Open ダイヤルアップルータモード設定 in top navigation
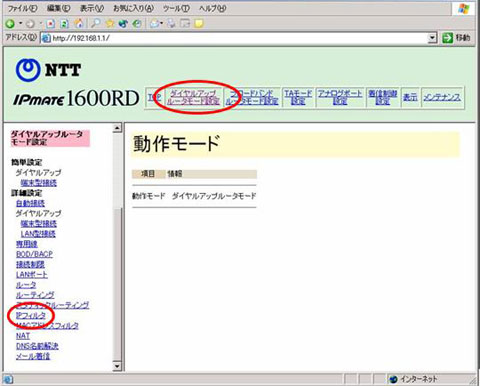The height and width of the screenshot is (386, 480). coord(193,97)
